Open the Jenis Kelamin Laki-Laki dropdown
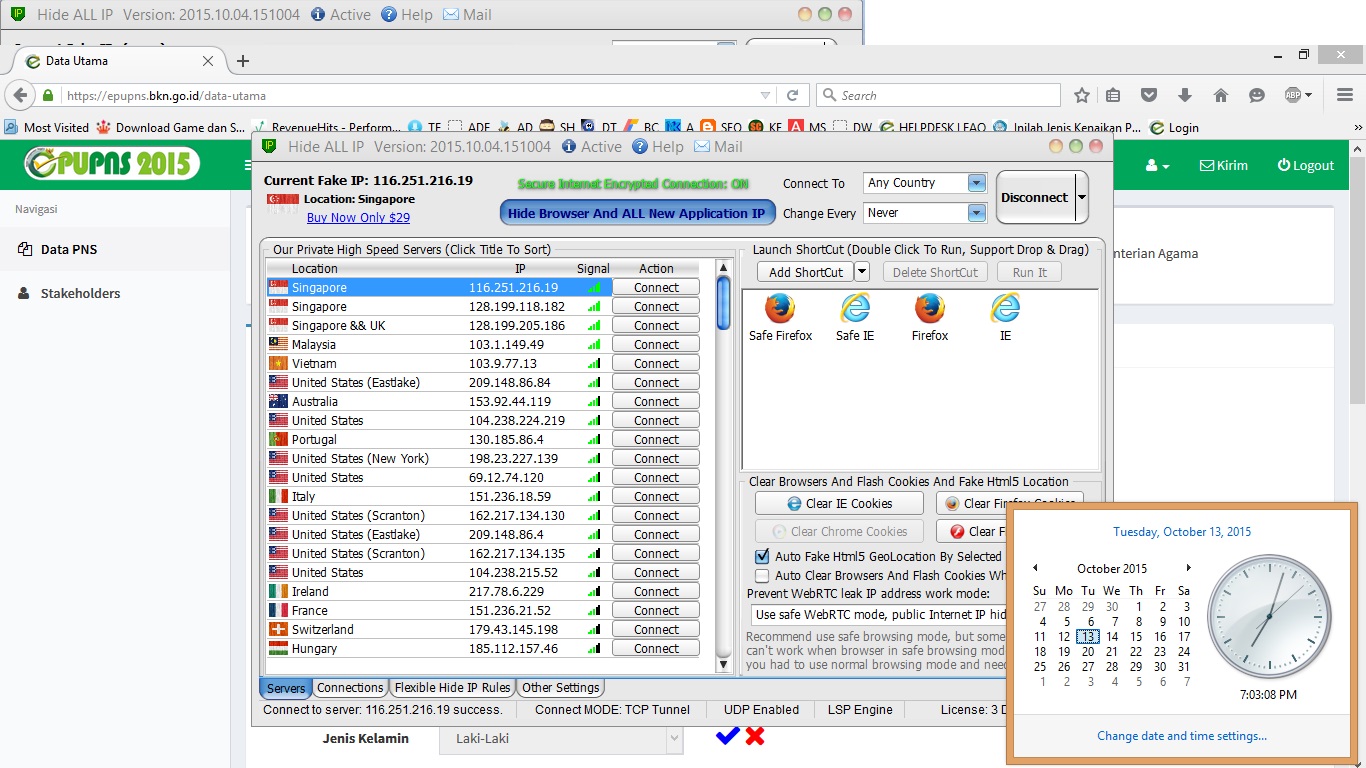Image resolution: width=1366 pixels, height=768 pixels. [561, 739]
